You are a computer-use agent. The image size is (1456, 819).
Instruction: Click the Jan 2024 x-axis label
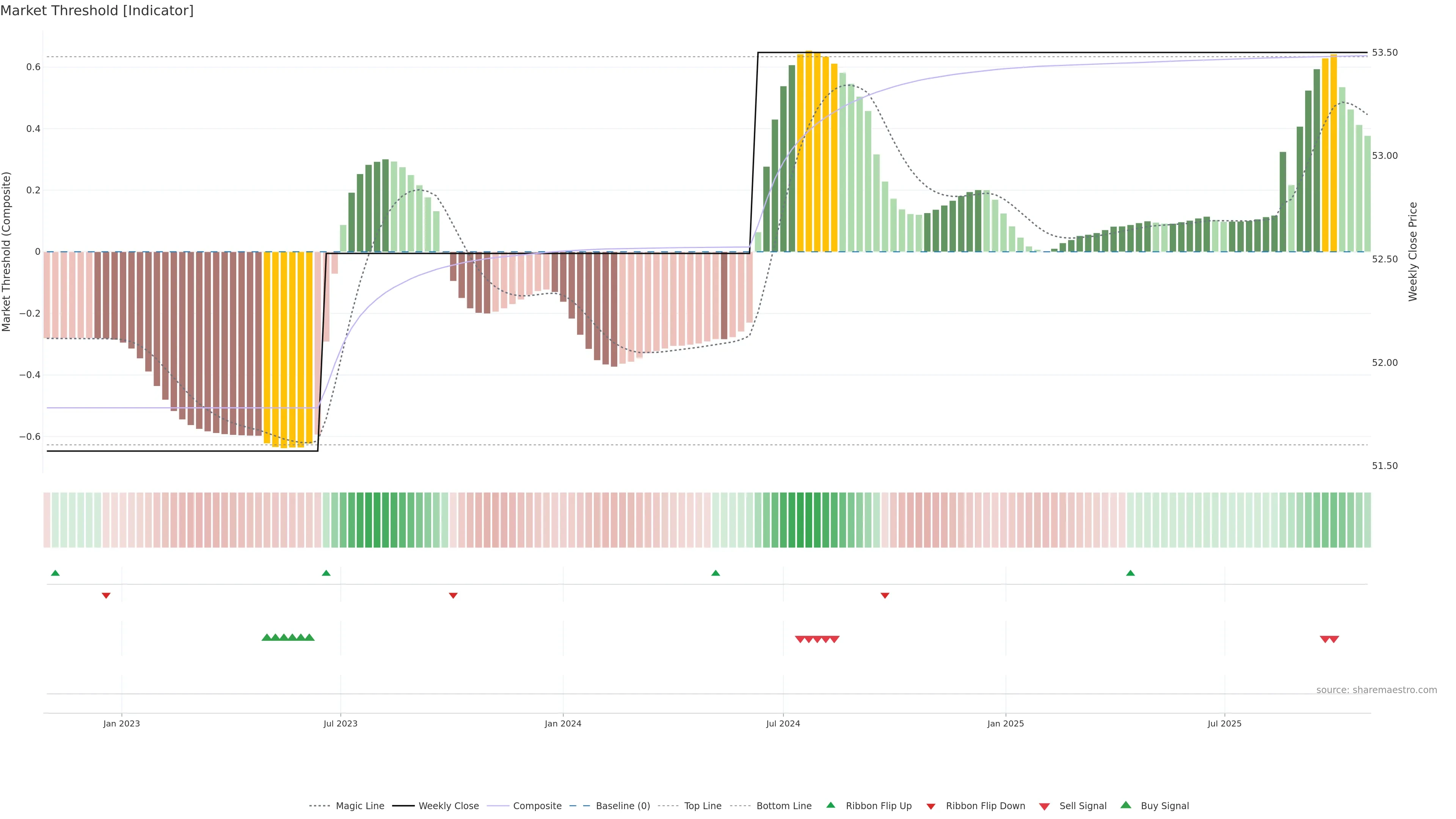point(563,723)
